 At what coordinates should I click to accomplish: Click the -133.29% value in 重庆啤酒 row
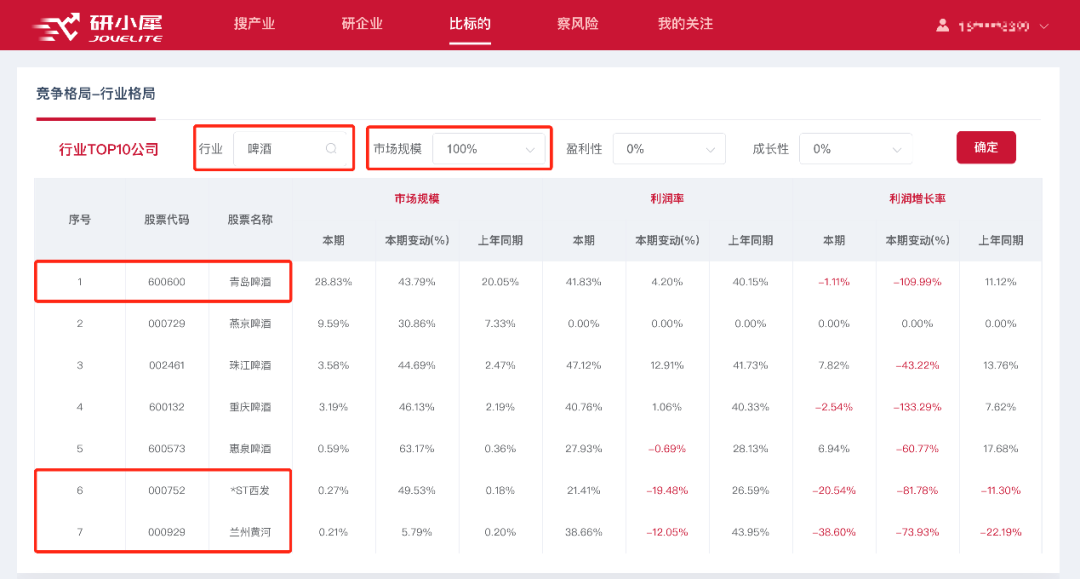click(917, 407)
